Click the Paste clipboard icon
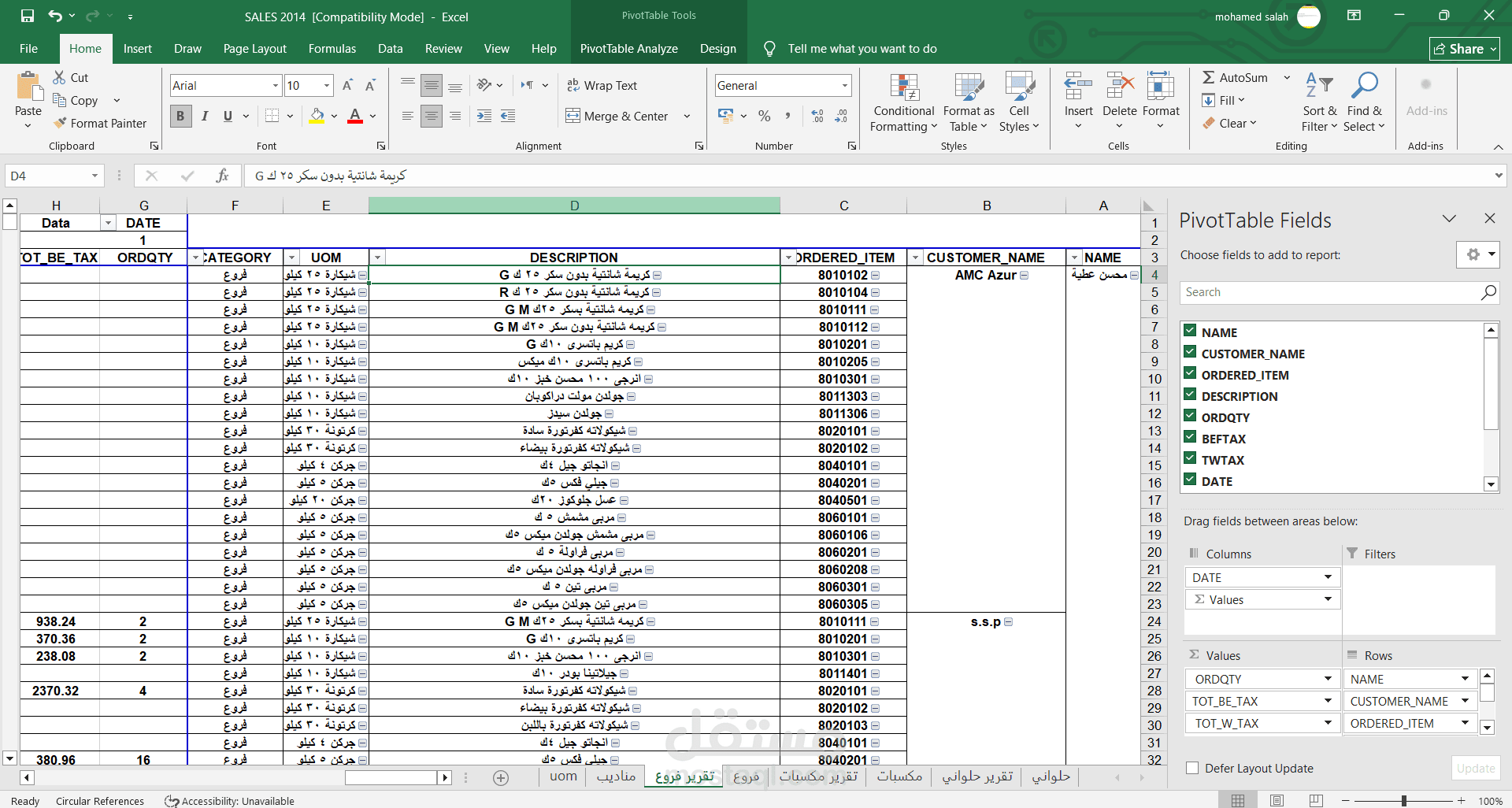The image size is (1512, 808). 28,87
